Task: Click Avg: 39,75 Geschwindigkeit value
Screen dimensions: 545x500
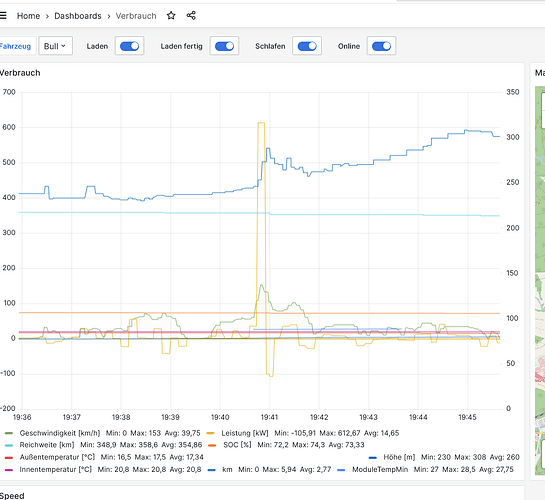Action: point(182,433)
